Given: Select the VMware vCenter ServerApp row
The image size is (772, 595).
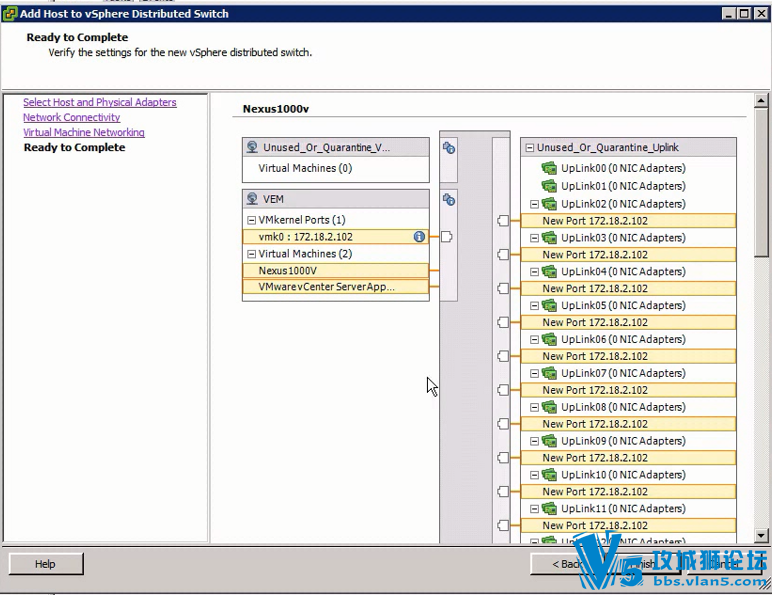Looking at the screenshot, I should pyautogui.click(x=335, y=287).
